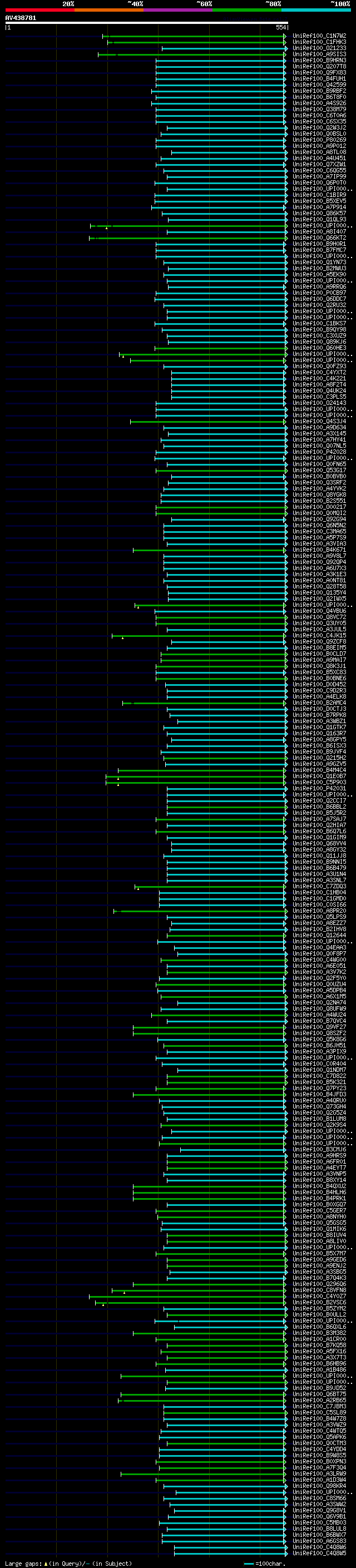Viewport: 356px width, 1568px height.
Task: Select the UniRef100_Q4EAA3 label
Action: (319, 947)
